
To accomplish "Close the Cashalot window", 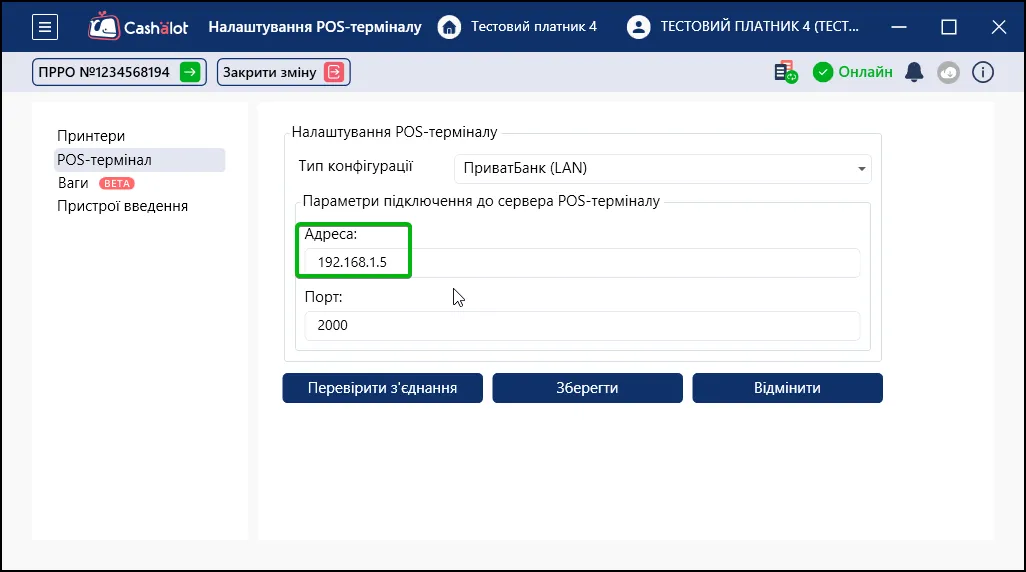I will click(x=999, y=27).
